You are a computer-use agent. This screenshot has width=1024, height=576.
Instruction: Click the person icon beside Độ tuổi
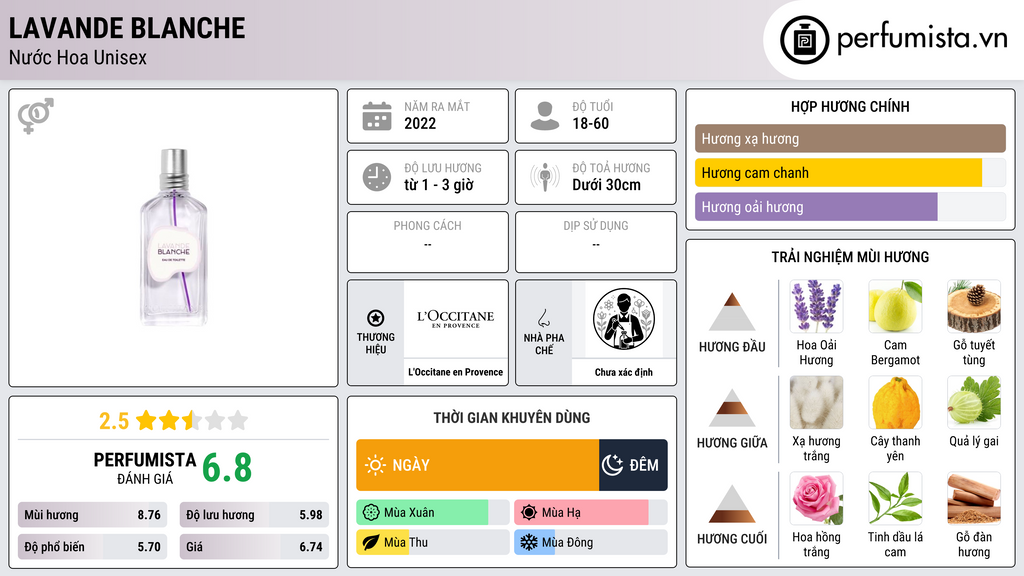point(545,116)
